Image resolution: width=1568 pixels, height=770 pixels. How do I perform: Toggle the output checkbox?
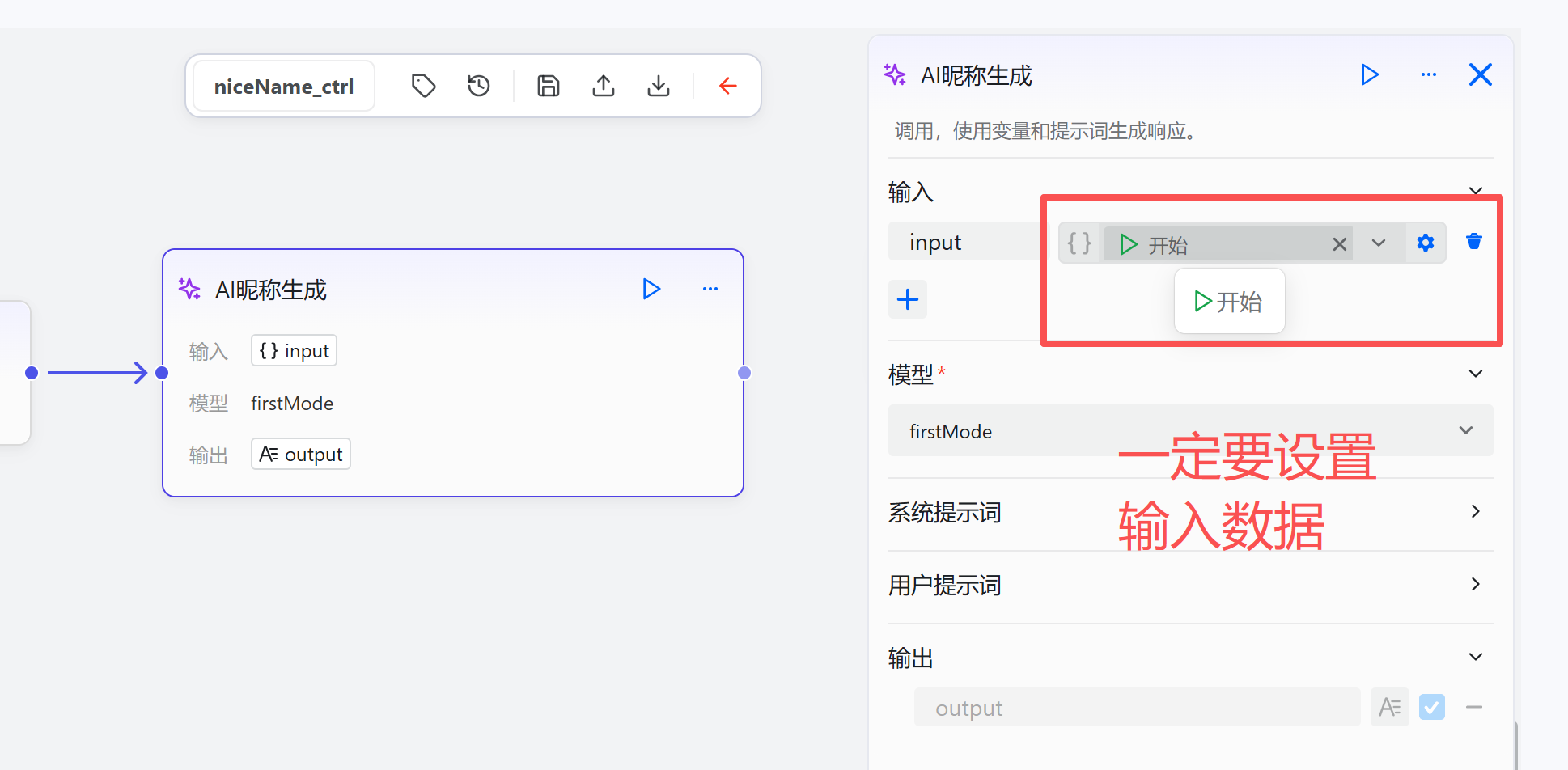point(1432,708)
